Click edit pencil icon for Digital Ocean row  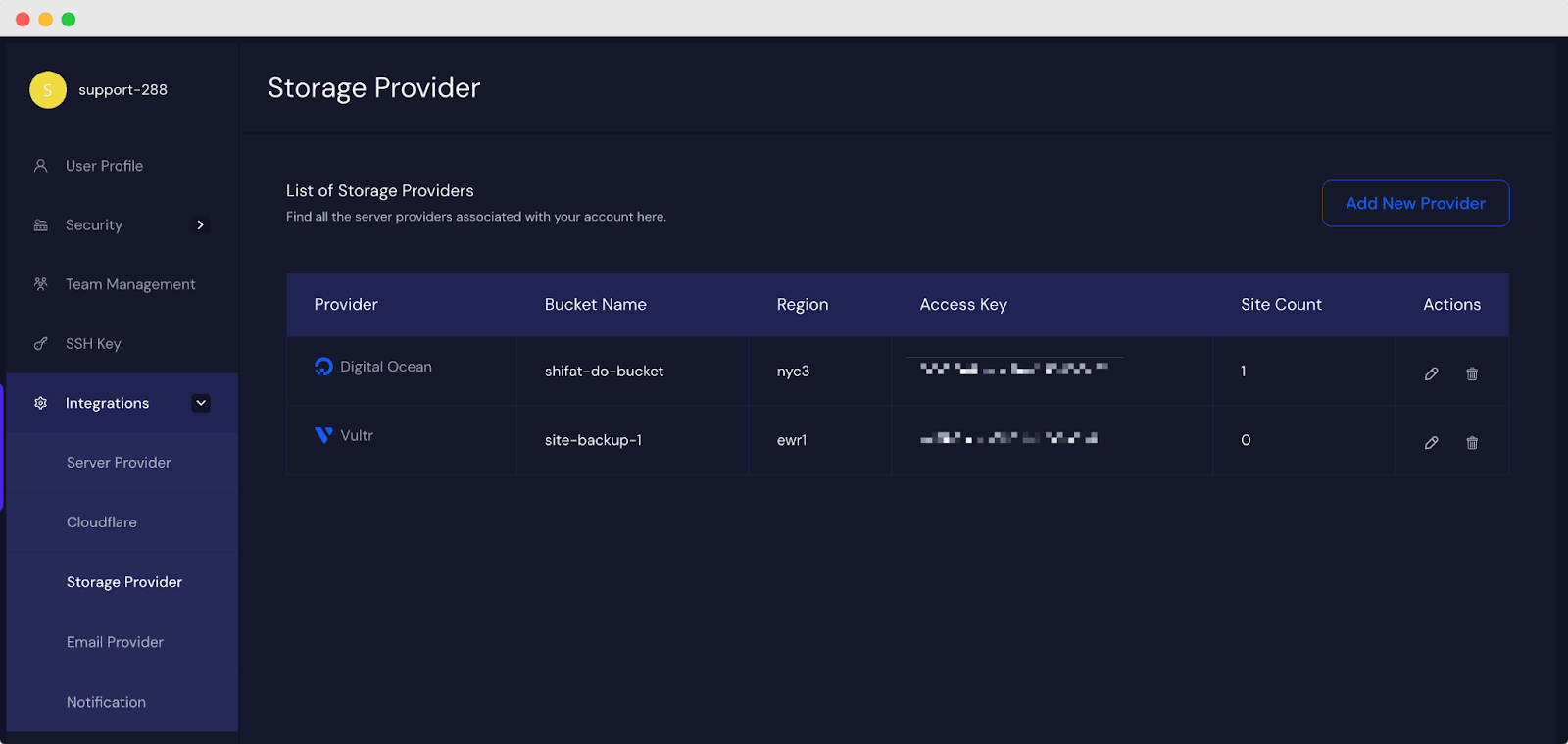click(1431, 373)
